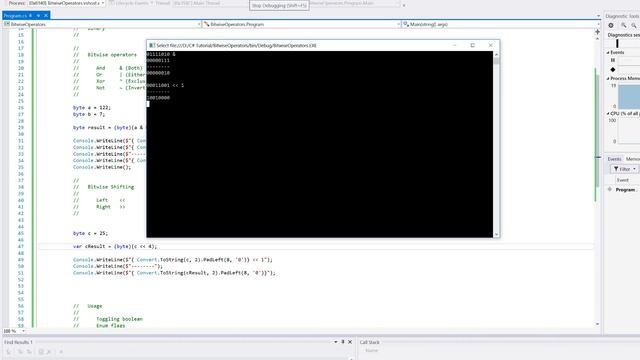
Task: Switch to the Memory Usage tab
Action: (632, 159)
